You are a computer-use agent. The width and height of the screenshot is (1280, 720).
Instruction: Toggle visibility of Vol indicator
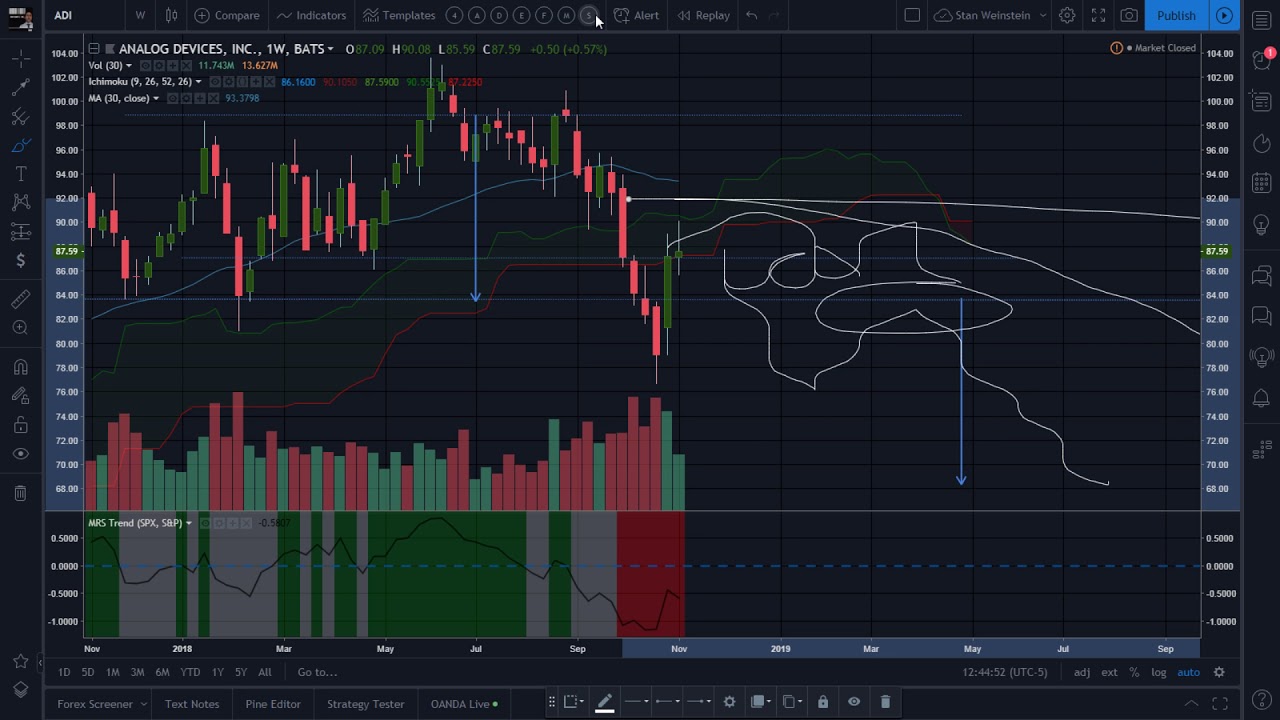(x=145, y=66)
